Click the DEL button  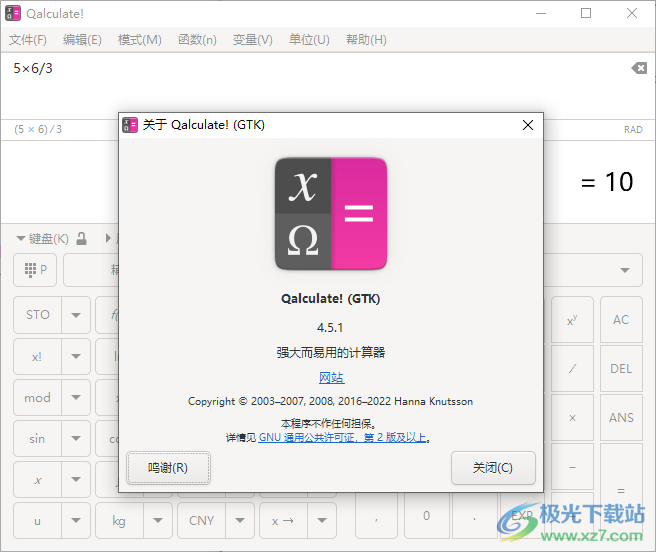coord(621,369)
